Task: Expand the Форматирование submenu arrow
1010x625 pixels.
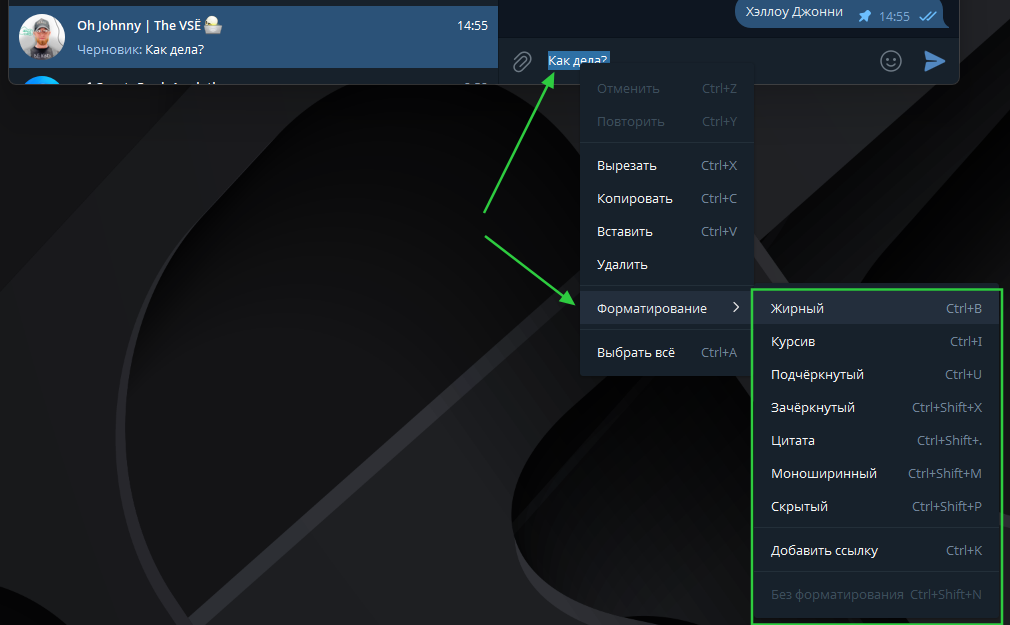Action: point(736,308)
